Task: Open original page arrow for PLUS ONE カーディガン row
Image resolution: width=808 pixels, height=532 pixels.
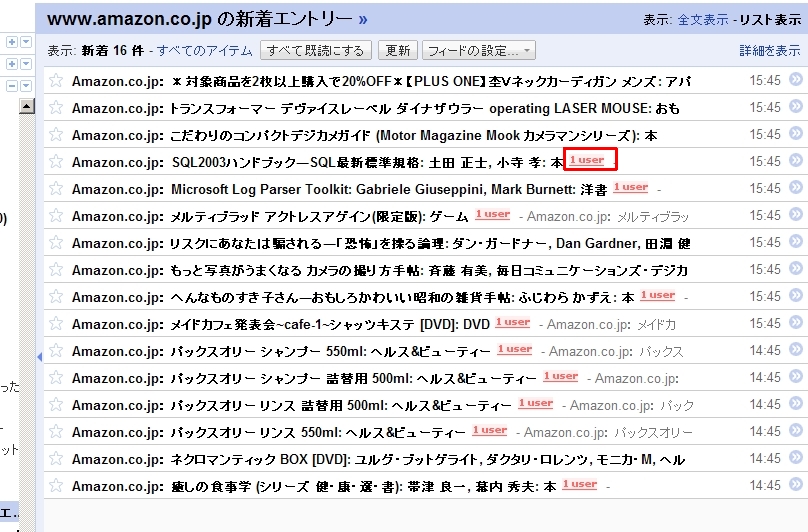Action: pyautogui.click(x=796, y=79)
